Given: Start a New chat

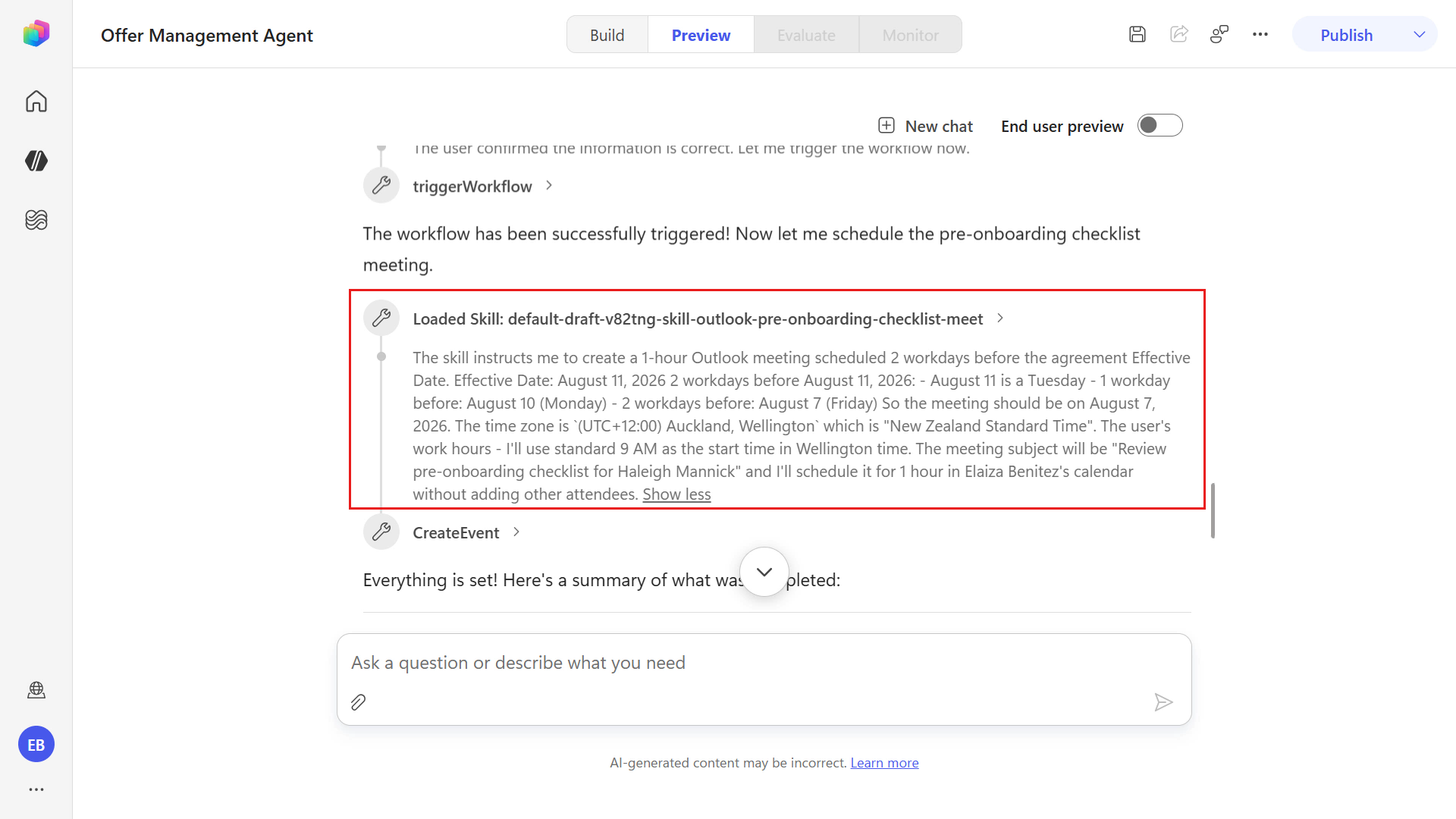Looking at the screenshot, I should coord(925,126).
